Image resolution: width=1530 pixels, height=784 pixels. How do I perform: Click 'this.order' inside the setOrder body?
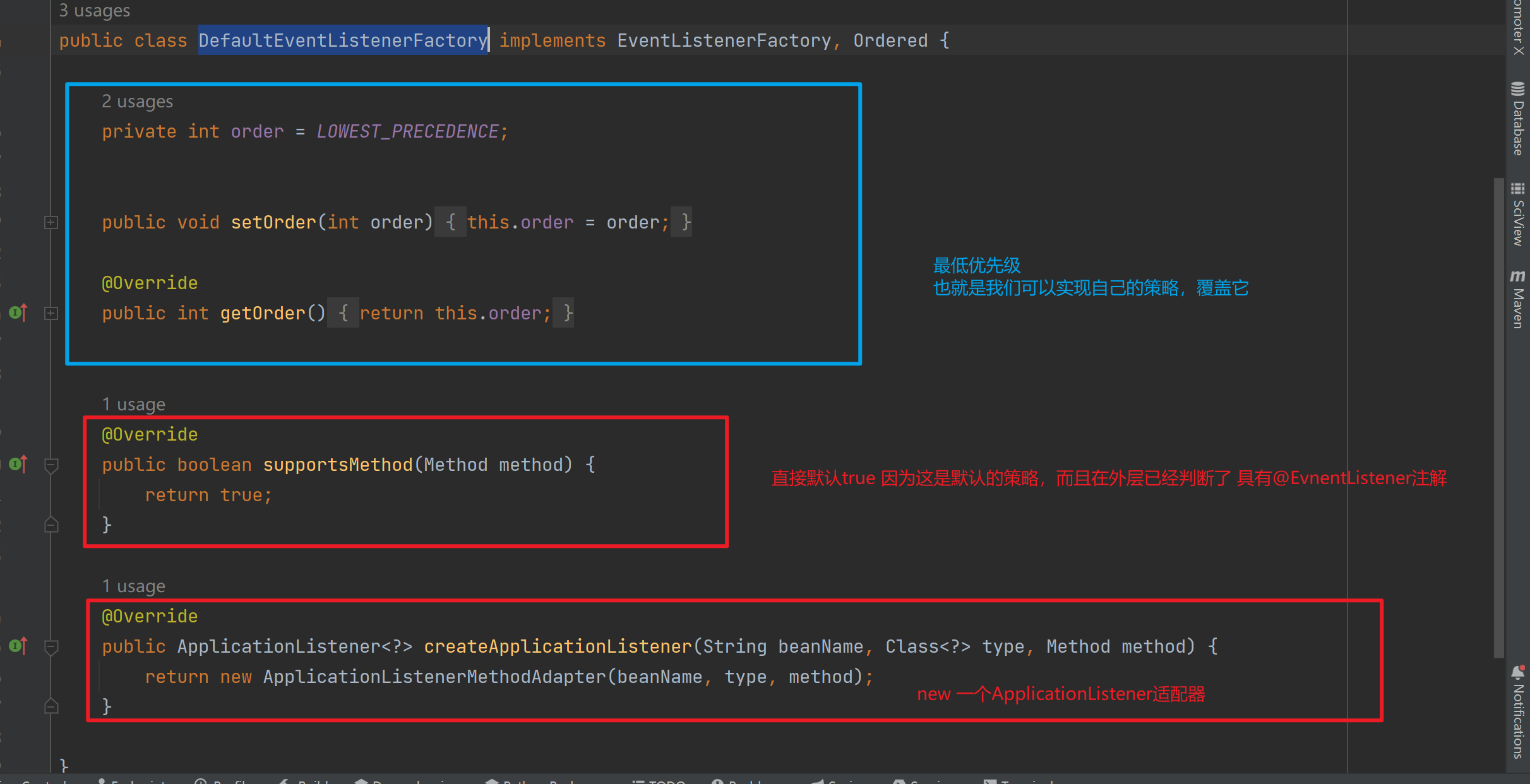[520, 222]
